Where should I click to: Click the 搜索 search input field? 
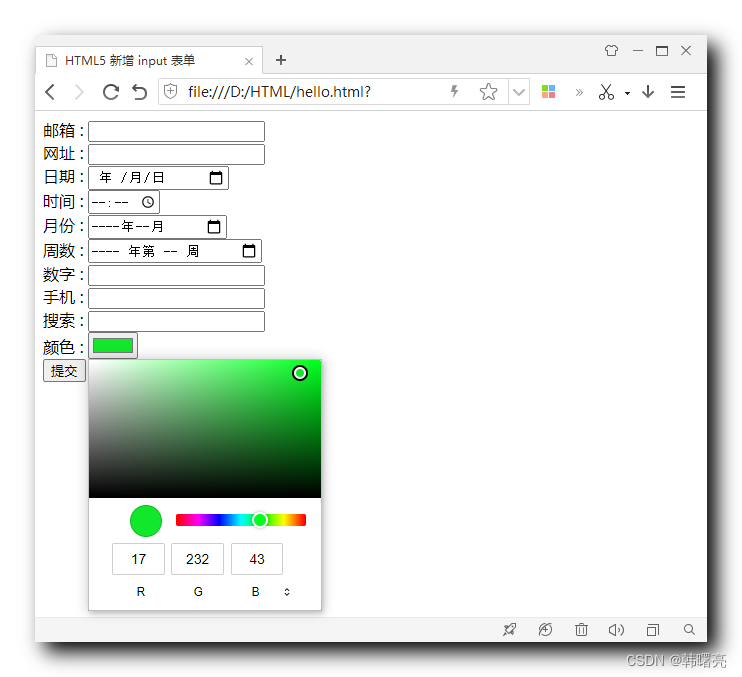(x=177, y=322)
